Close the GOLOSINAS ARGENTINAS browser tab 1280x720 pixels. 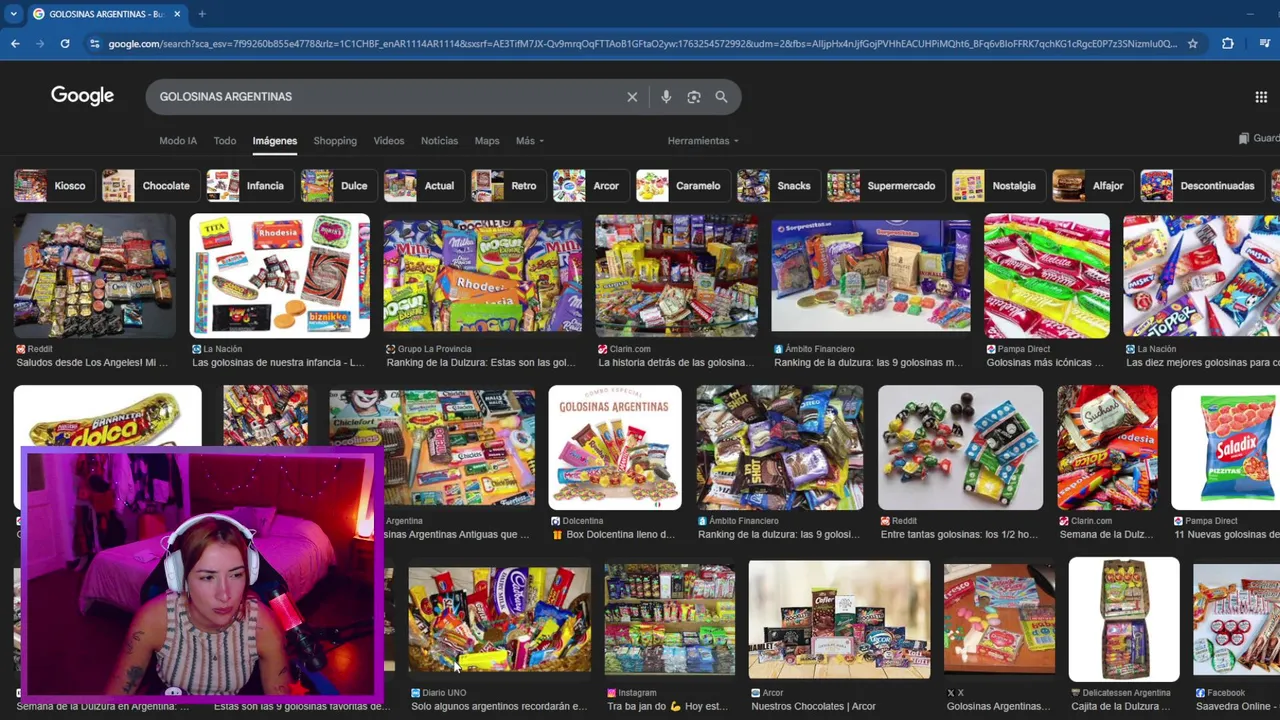coord(177,14)
